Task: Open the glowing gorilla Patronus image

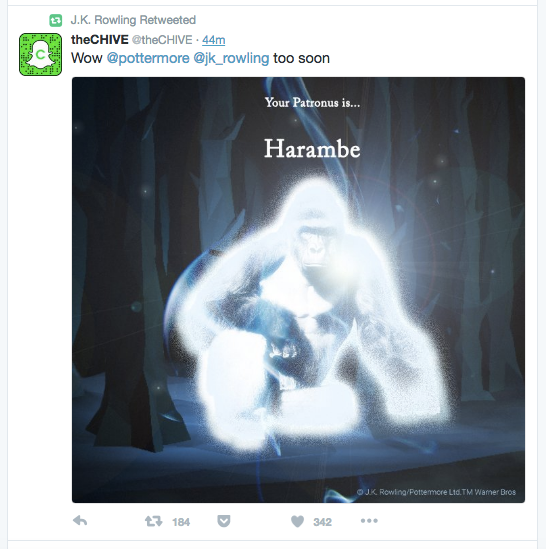Action: click(x=298, y=290)
